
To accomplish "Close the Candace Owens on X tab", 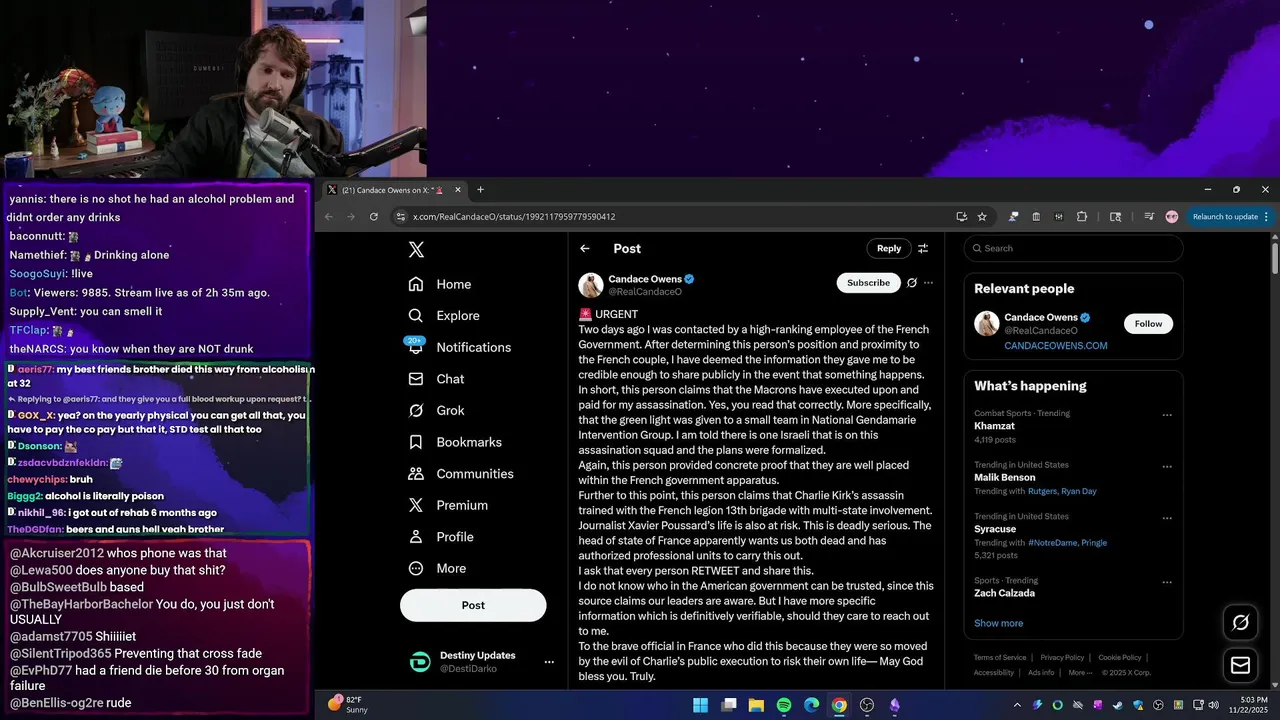I will pos(458,190).
